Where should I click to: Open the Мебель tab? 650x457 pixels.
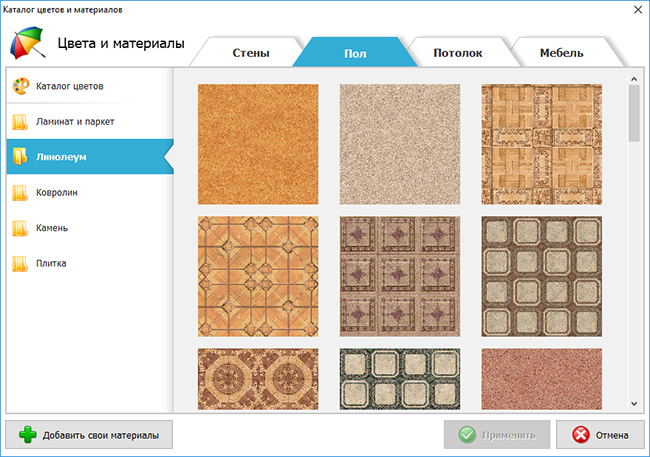(x=561, y=53)
